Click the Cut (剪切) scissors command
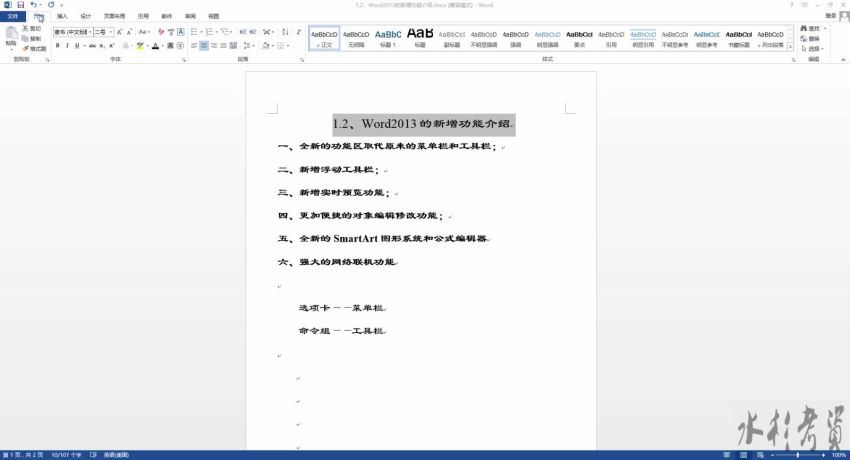Image resolution: width=850 pixels, height=460 pixels. coord(31,28)
